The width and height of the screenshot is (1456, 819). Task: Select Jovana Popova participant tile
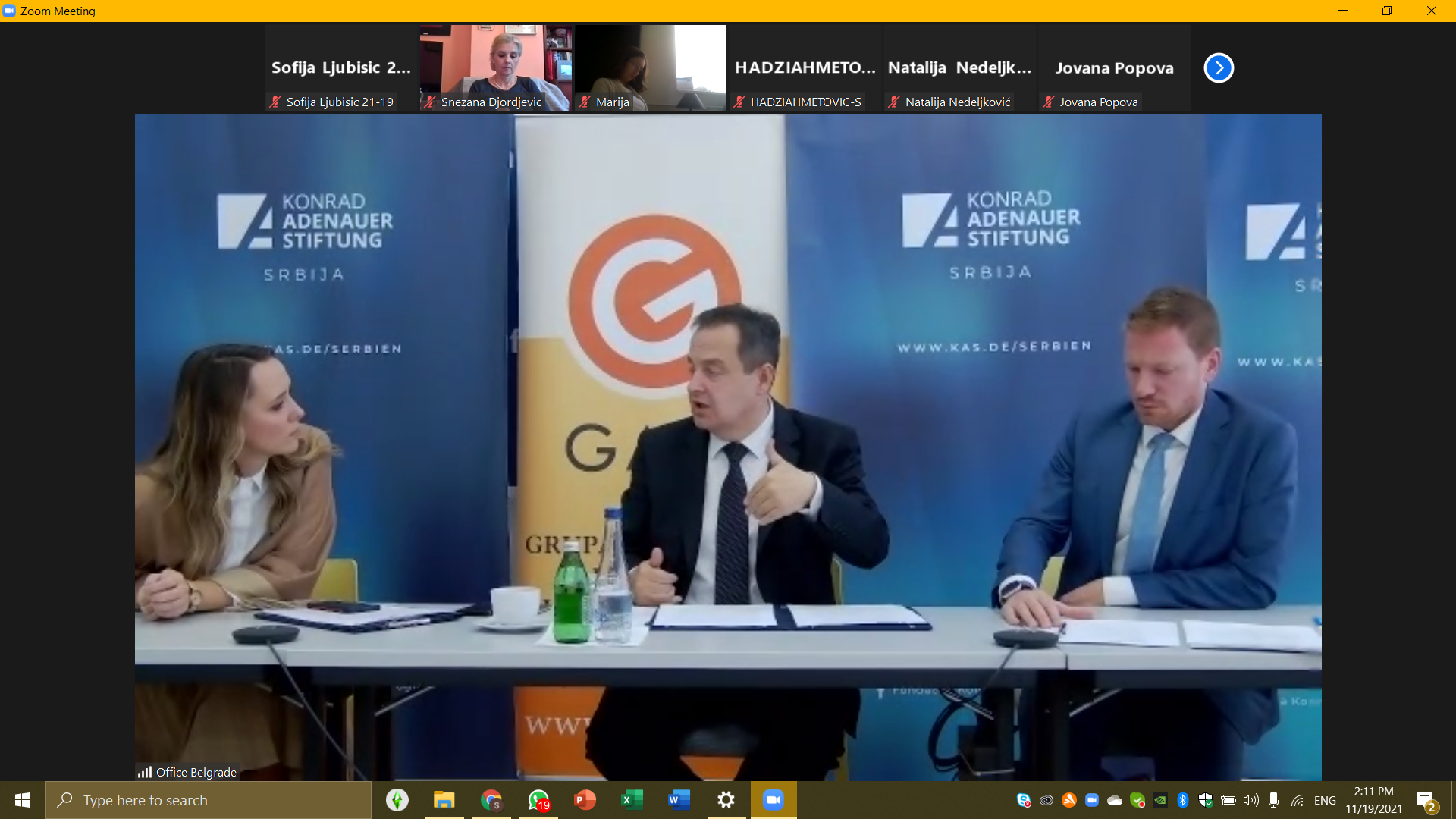click(x=1115, y=67)
